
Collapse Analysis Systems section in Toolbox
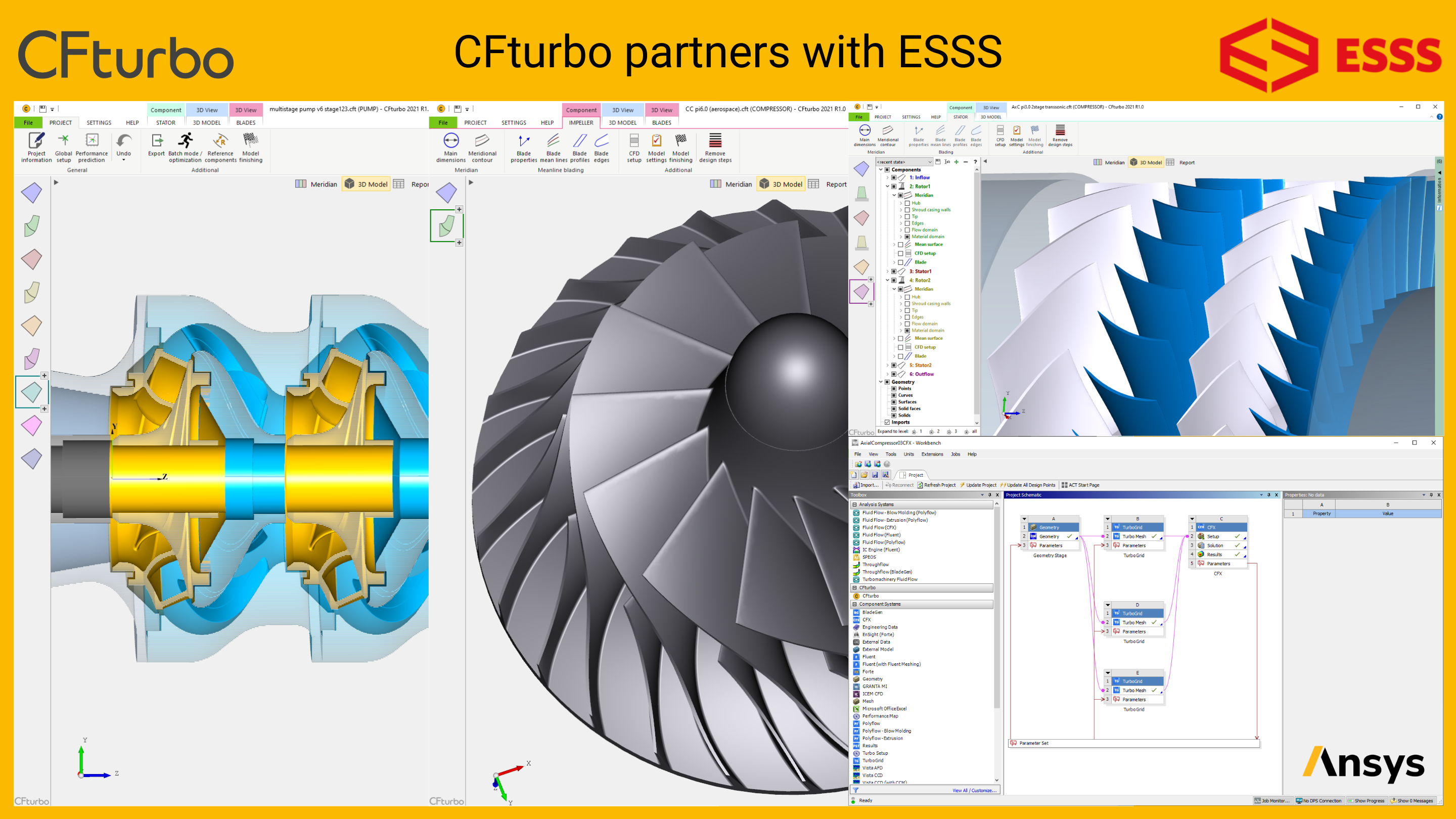tap(854, 504)
